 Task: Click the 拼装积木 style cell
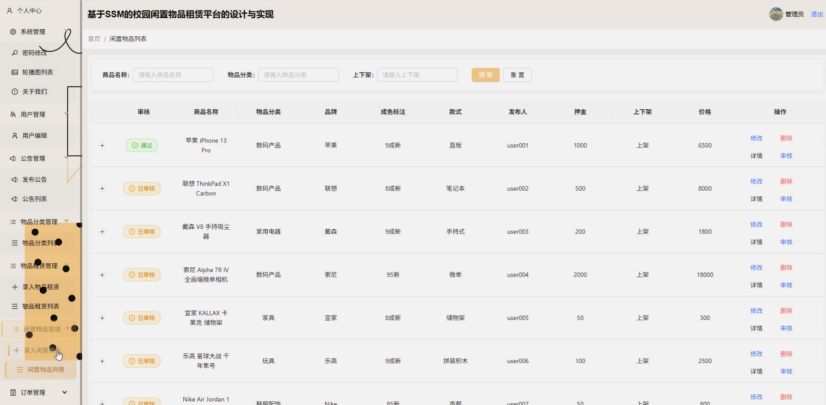456,361
